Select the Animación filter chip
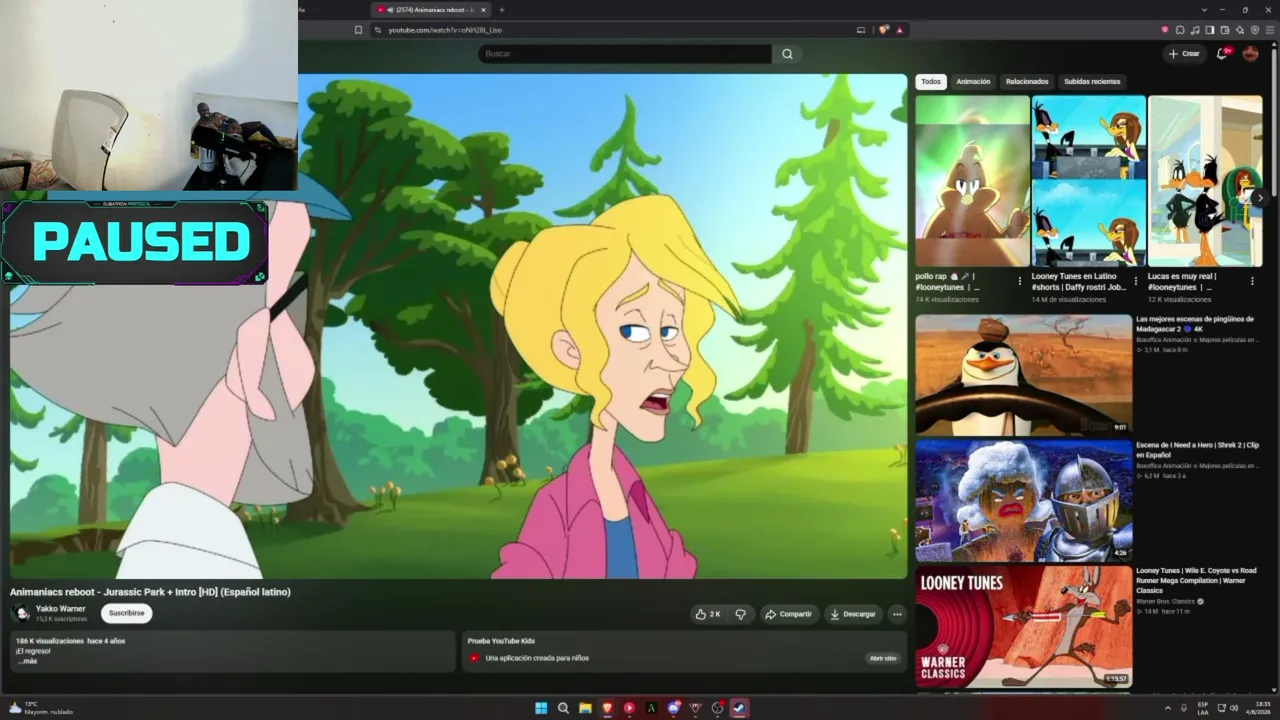 click(x=973, y=82)
